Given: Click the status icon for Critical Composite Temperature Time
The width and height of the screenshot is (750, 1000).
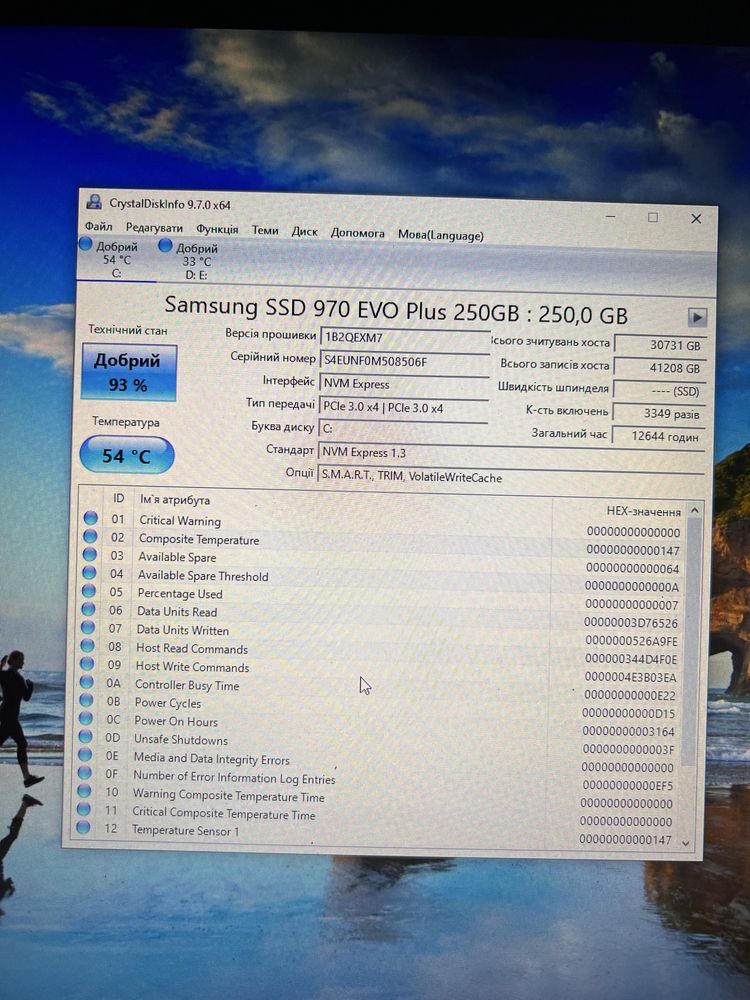Looking at the screenshot, I should (84, 809).
